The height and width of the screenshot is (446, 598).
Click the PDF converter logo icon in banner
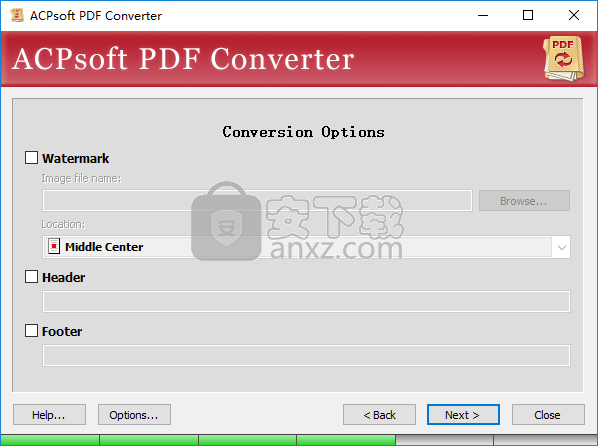[x=563, y=58]
